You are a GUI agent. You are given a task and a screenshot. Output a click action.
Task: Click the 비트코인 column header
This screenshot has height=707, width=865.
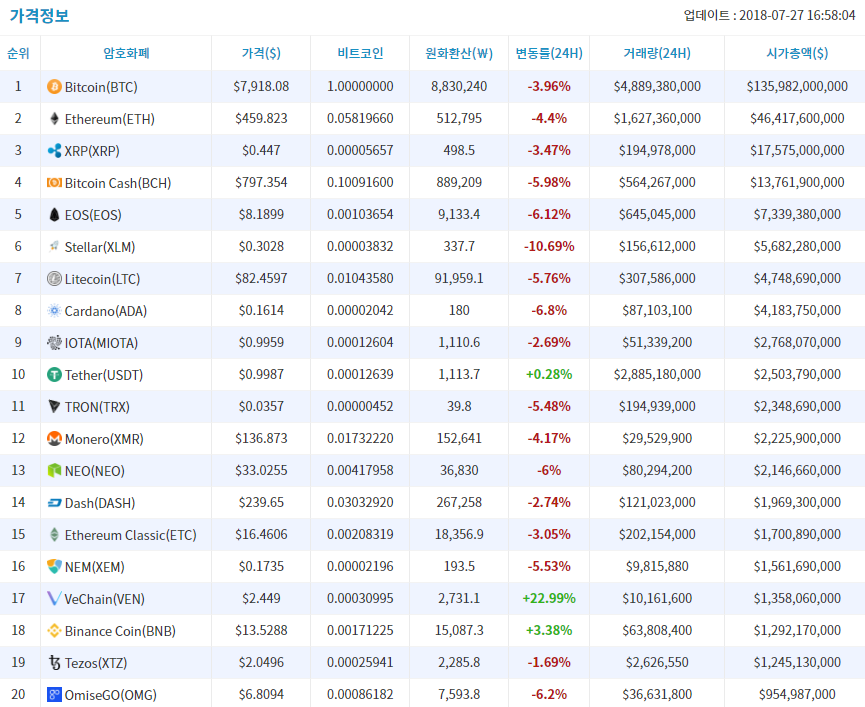pos(360,53)
